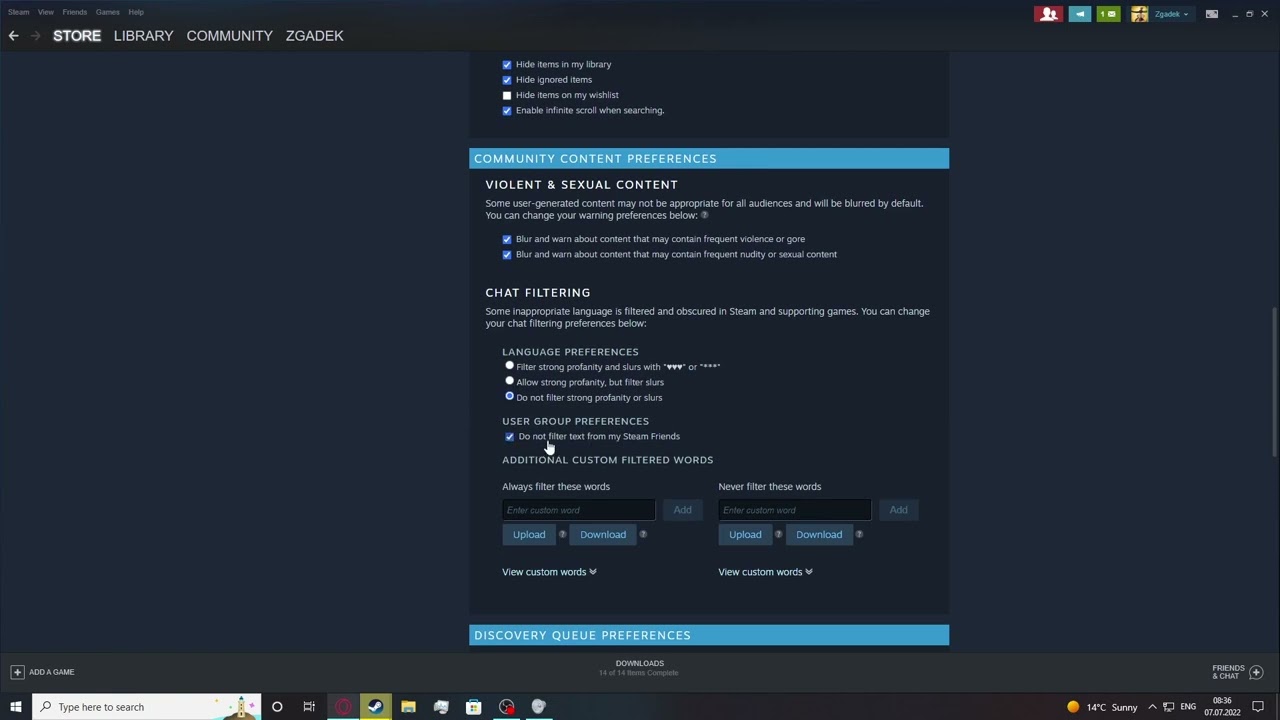Click the ENG language indicator

tap(1188, 707)
